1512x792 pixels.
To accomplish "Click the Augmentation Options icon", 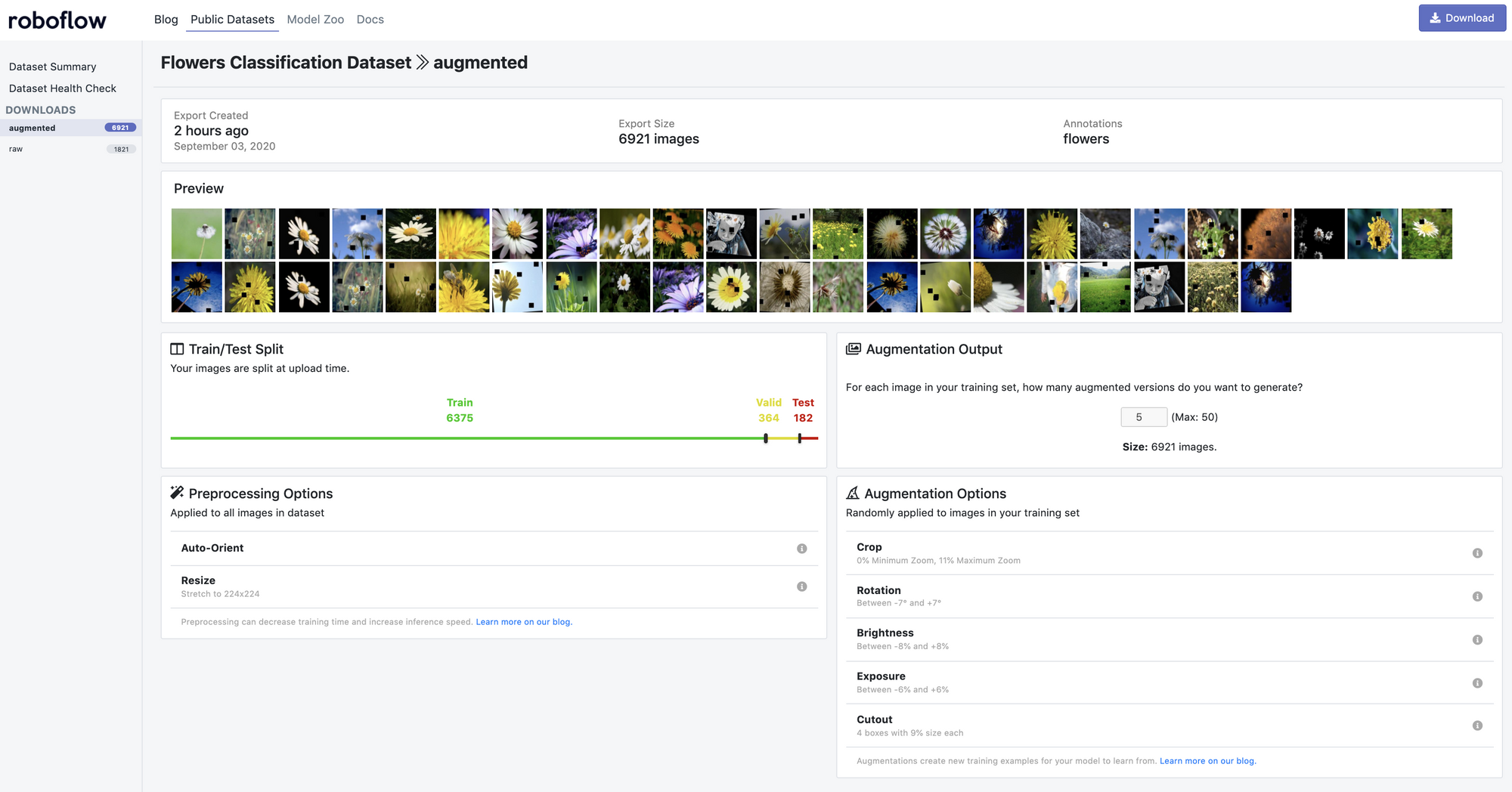I will click(x=853, y=493).
